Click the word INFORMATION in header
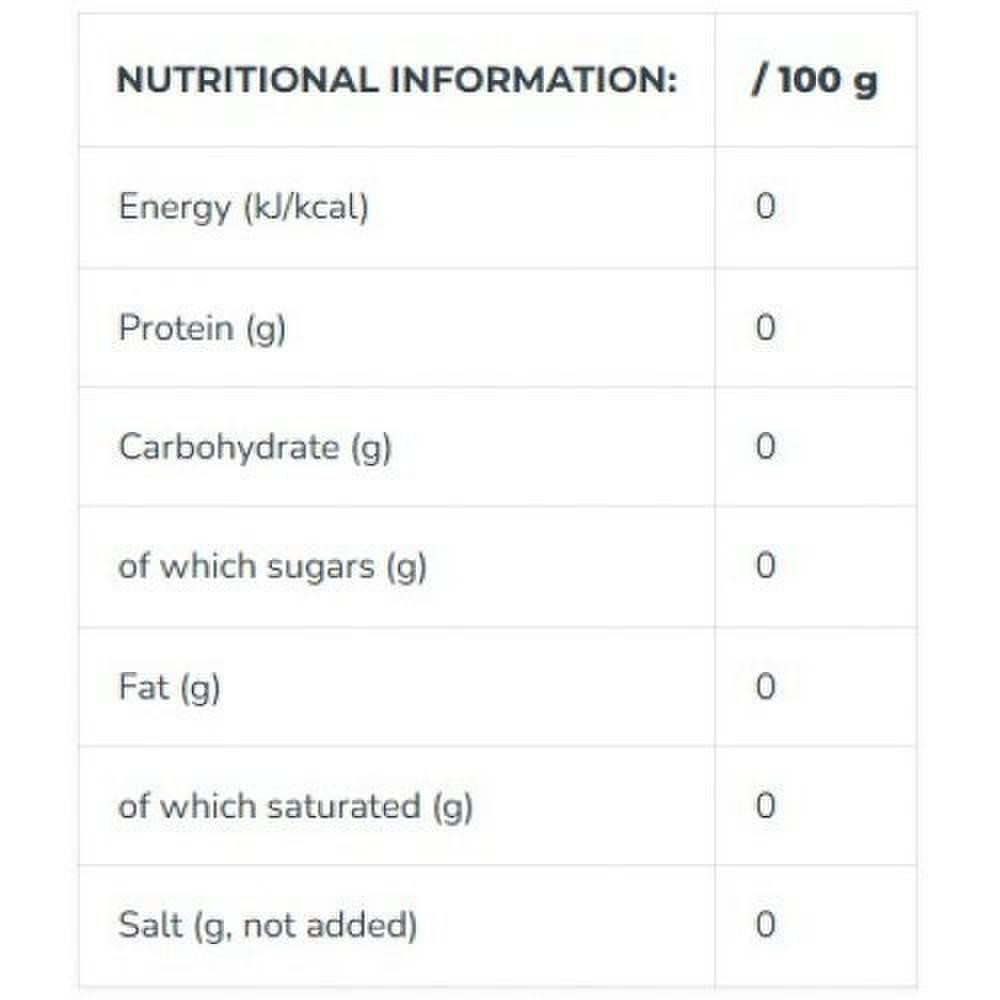Viewport: 1000px width, 1000px height. coord(533,80)
